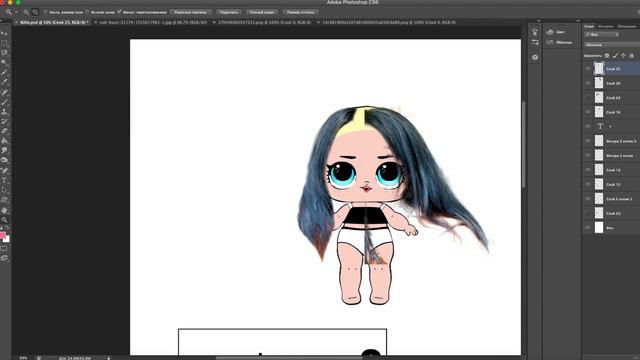
Task: Click the pink foreground color swatch
Action: [x=2, y=235]
